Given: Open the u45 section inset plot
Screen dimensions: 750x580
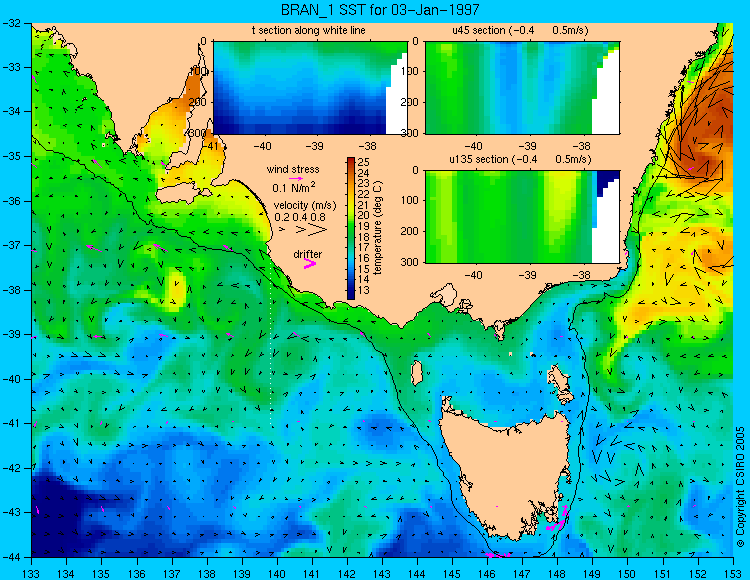Looking at the screenshot, I should 522,88.
